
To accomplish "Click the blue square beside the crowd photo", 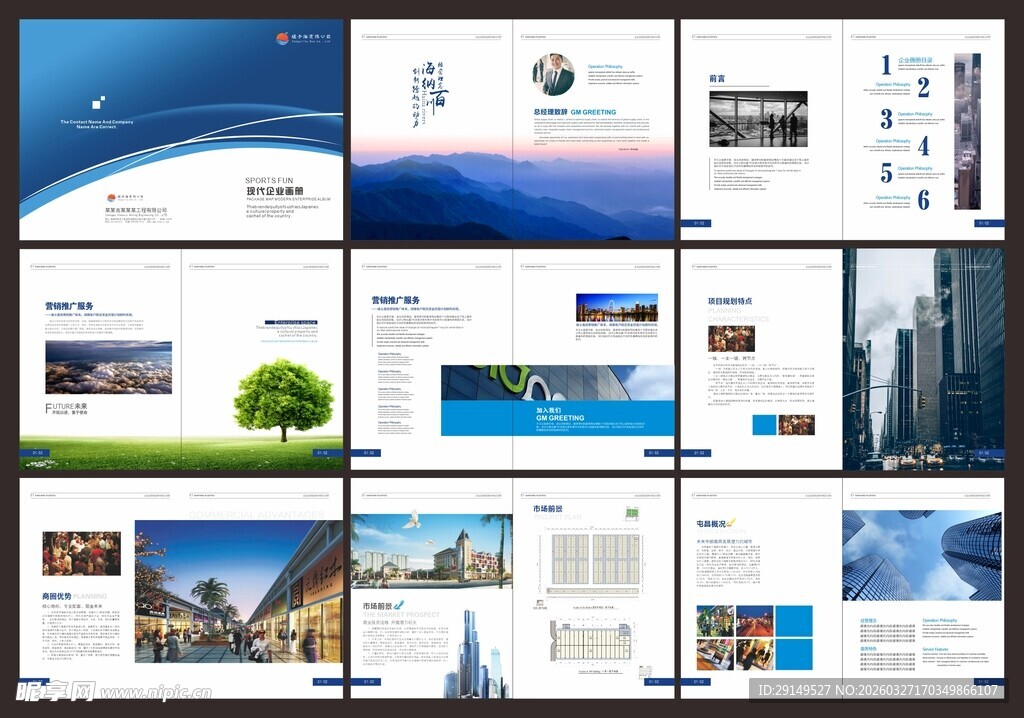I will click(x=763, y=425).
